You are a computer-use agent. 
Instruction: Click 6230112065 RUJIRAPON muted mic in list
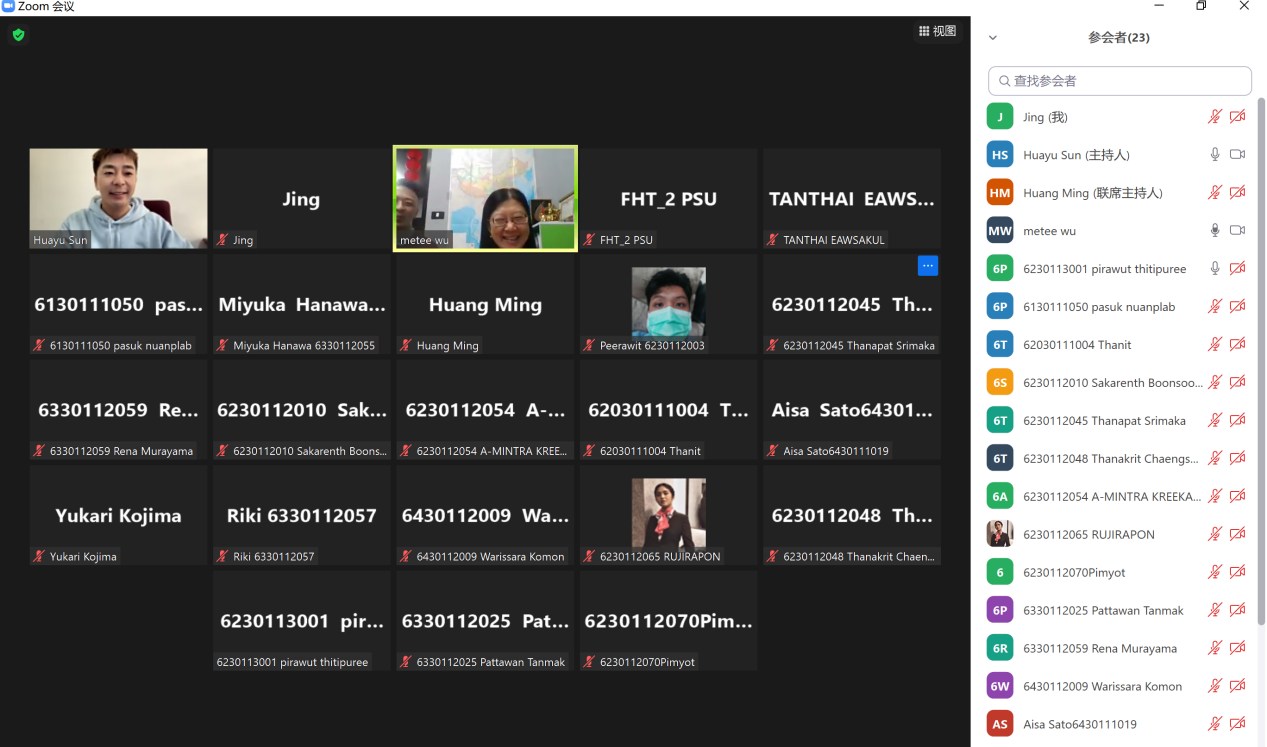pyautogui.click(x=1215, y=535)
